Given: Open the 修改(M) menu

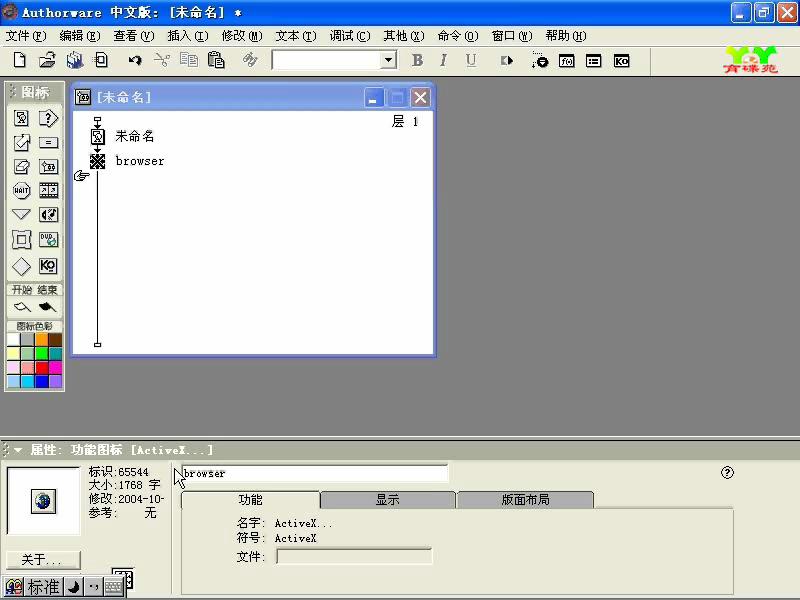Looking at the screenshot, I should pyautogui.click(x=242, y=36).
